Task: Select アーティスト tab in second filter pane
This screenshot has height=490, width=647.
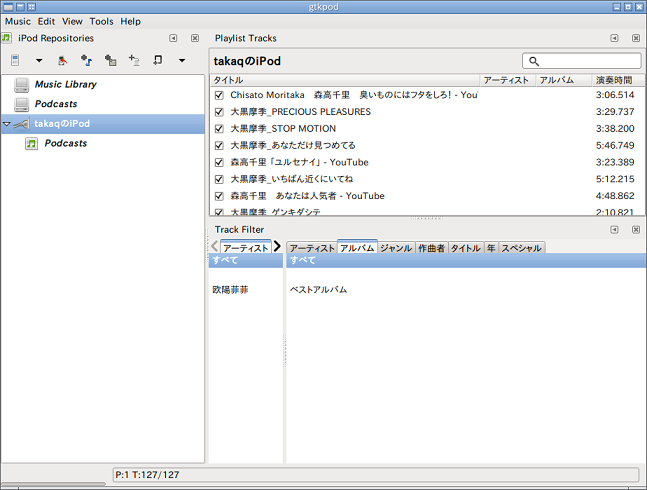Action: [312, 248]
